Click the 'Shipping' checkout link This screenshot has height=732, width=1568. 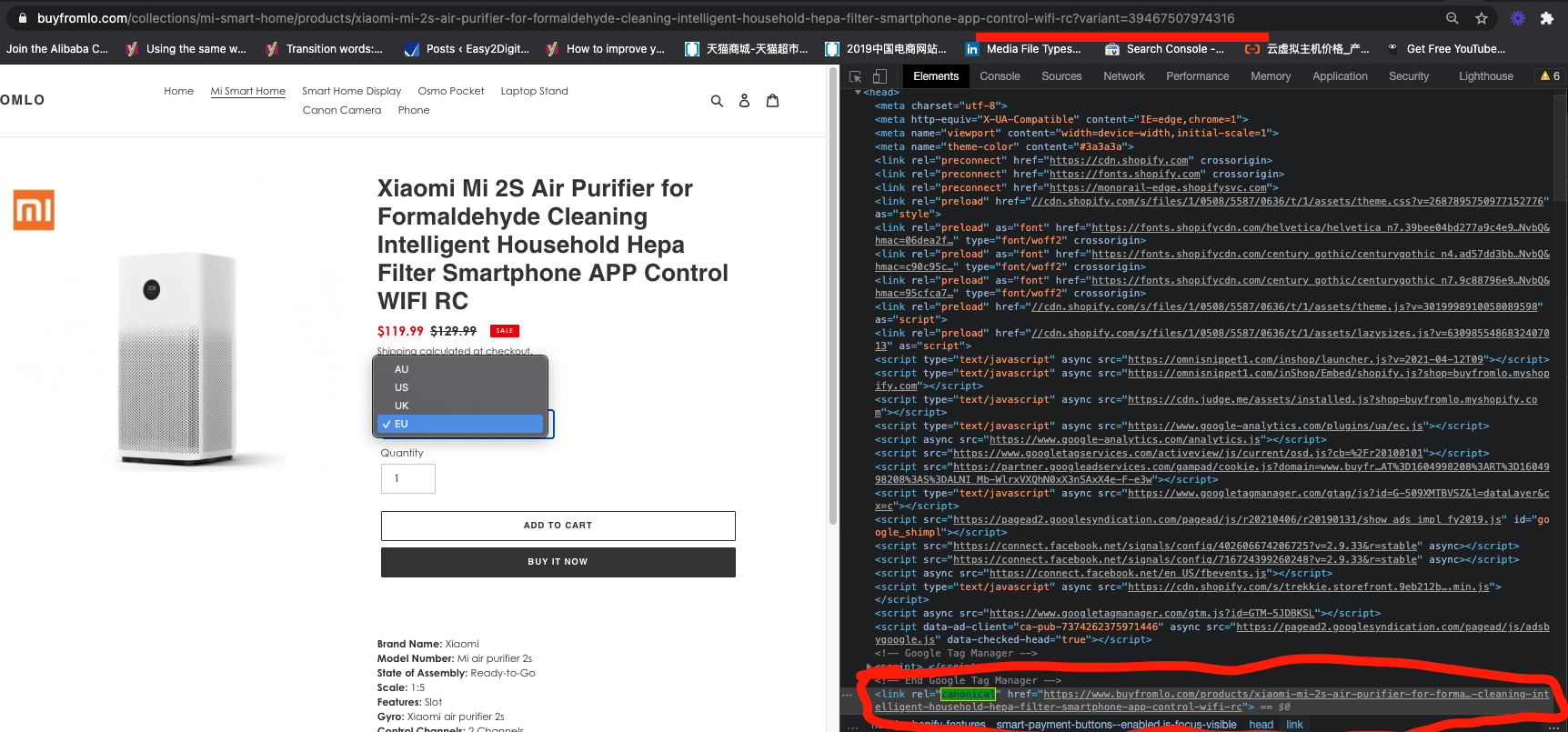397,351
